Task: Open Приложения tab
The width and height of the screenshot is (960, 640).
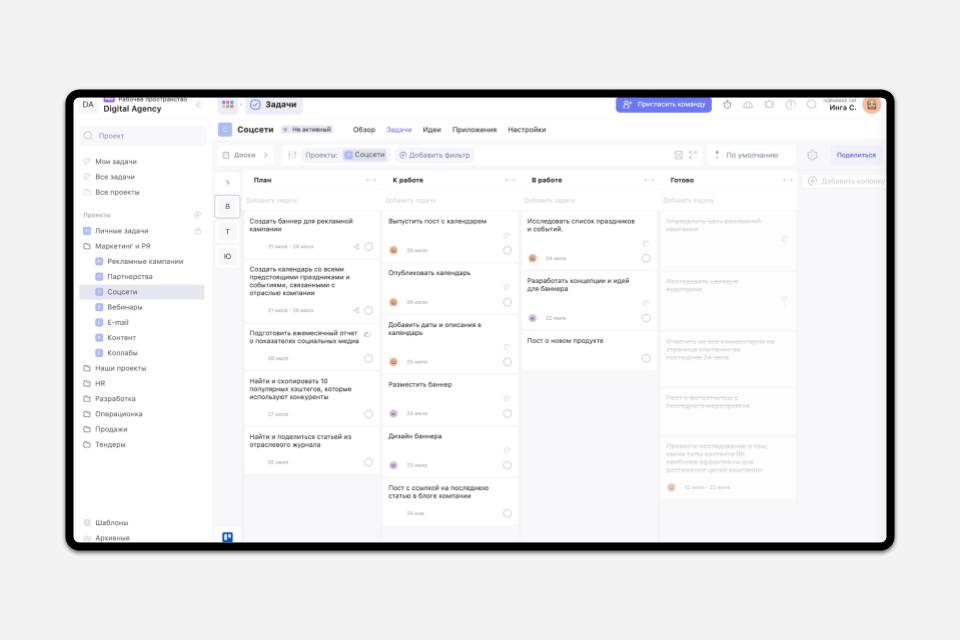Action: [474, 130]
